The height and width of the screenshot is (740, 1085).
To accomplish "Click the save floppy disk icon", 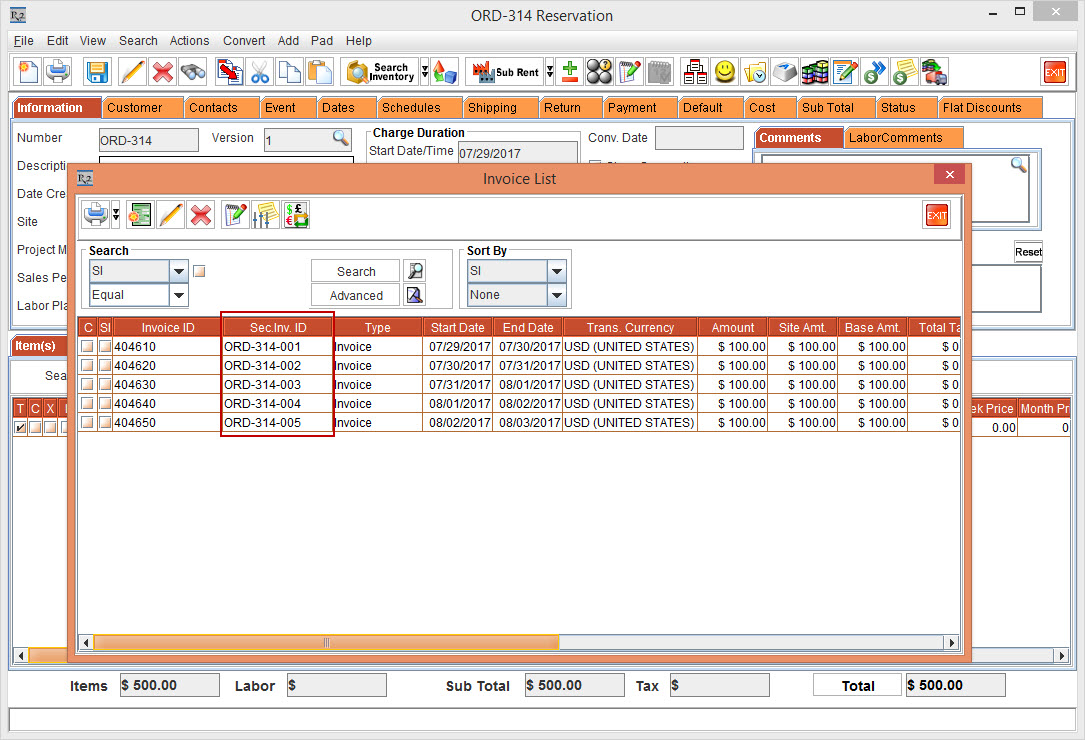I will (x=97, y=72).
